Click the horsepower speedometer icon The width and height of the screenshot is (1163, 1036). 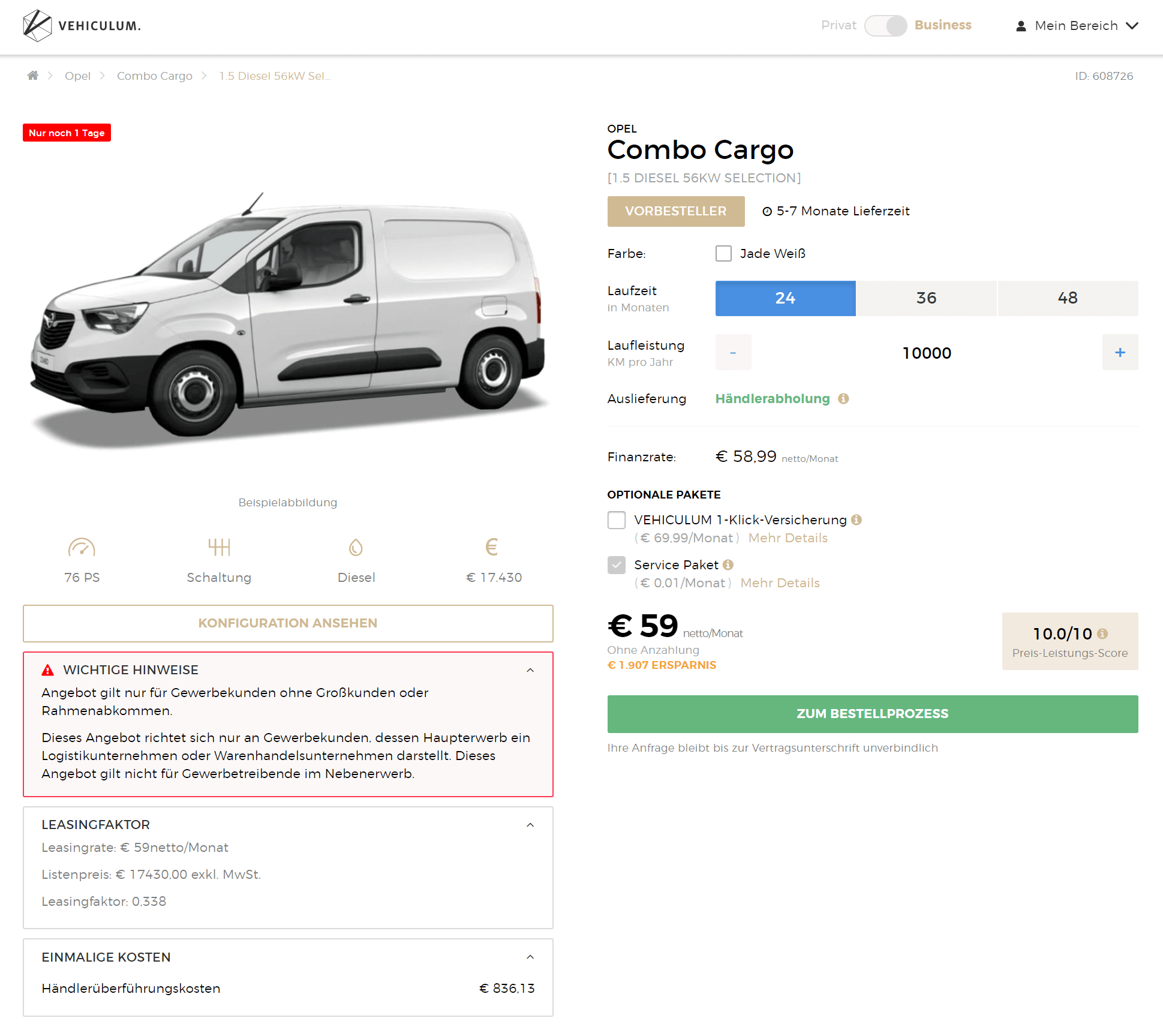pos(82,547)
